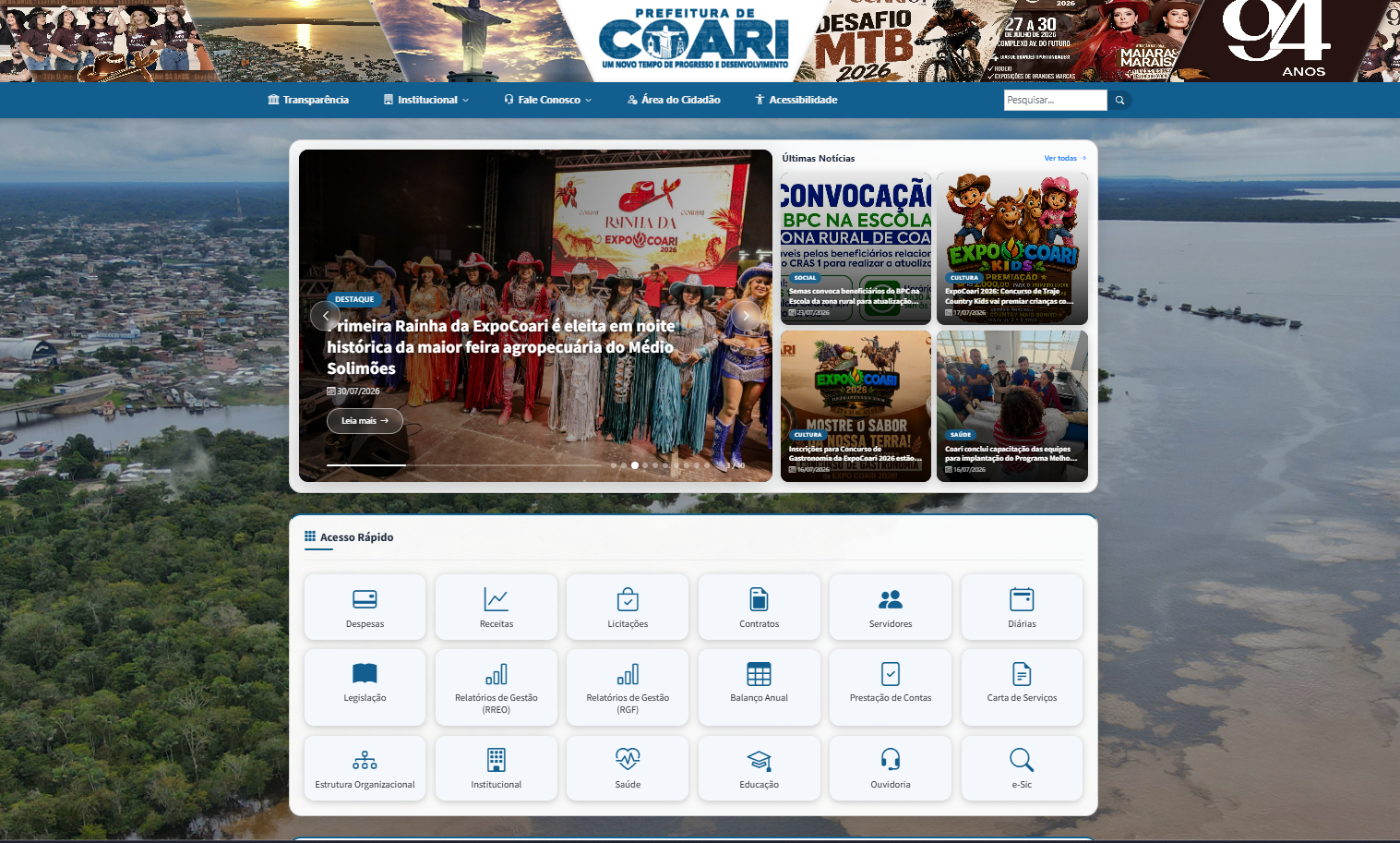1400x843 pixels.
Task: Open Relatórios de Gestão (RGF) bar icon
Action: [628, 674]
